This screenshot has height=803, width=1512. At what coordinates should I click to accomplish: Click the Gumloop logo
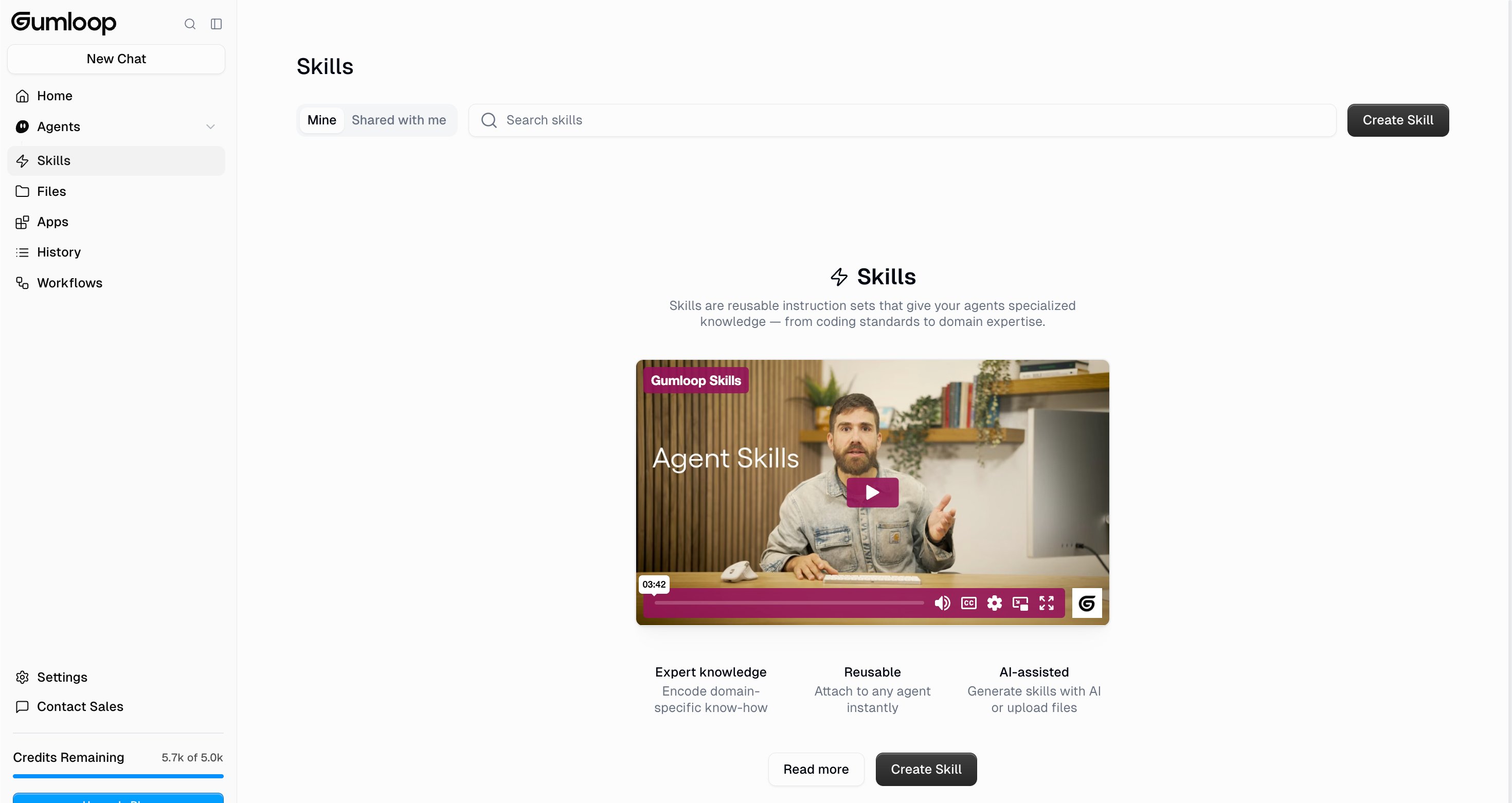click(x=64, y=23)
